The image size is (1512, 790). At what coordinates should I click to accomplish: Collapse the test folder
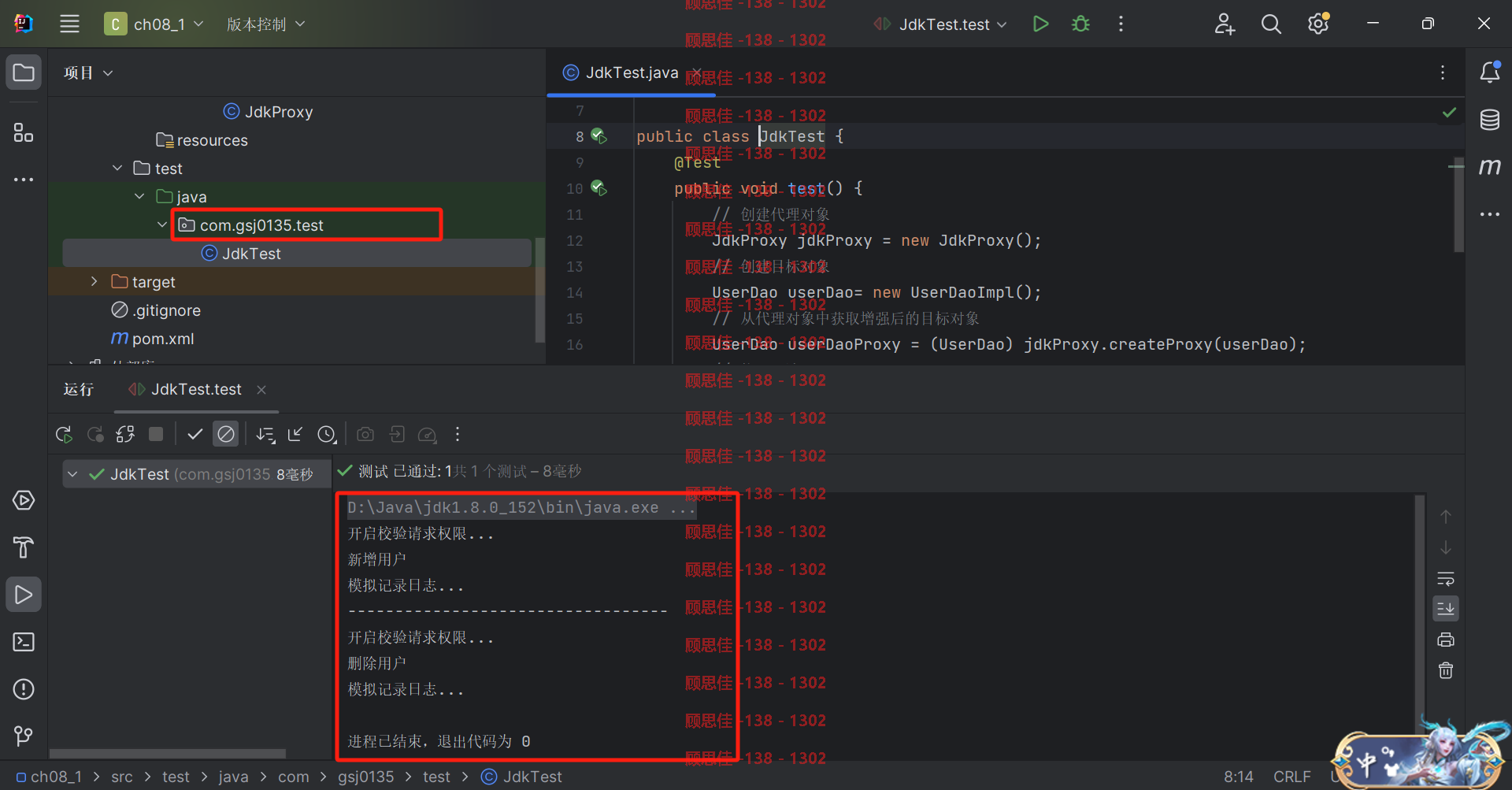point(117,168)
